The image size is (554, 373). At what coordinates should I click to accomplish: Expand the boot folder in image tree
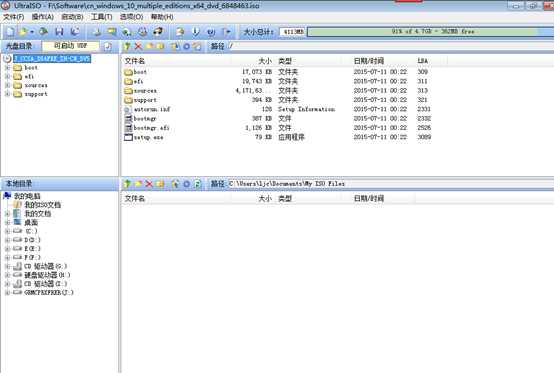[7, 67]
